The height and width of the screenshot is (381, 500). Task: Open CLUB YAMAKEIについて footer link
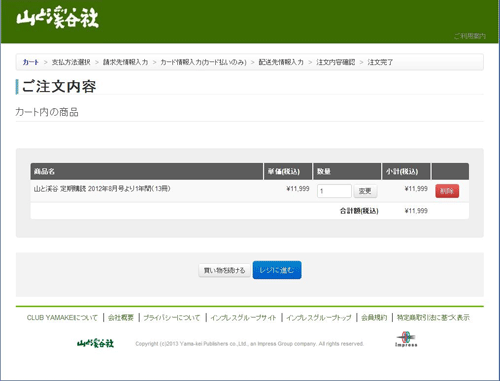(x=62, y=318)
